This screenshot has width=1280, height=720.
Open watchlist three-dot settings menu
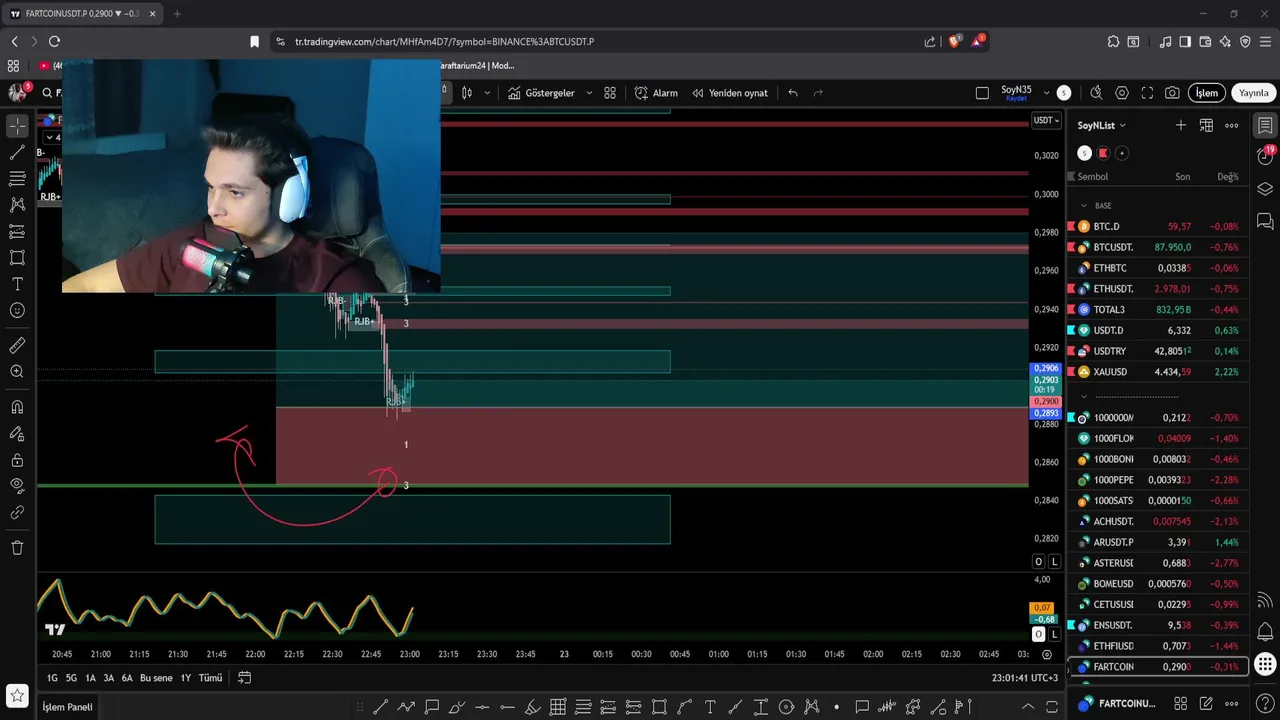tap(1232, 125)
